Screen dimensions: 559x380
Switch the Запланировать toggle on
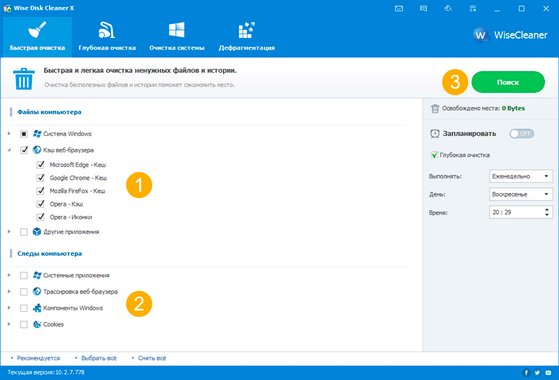(x=521, y=134)
